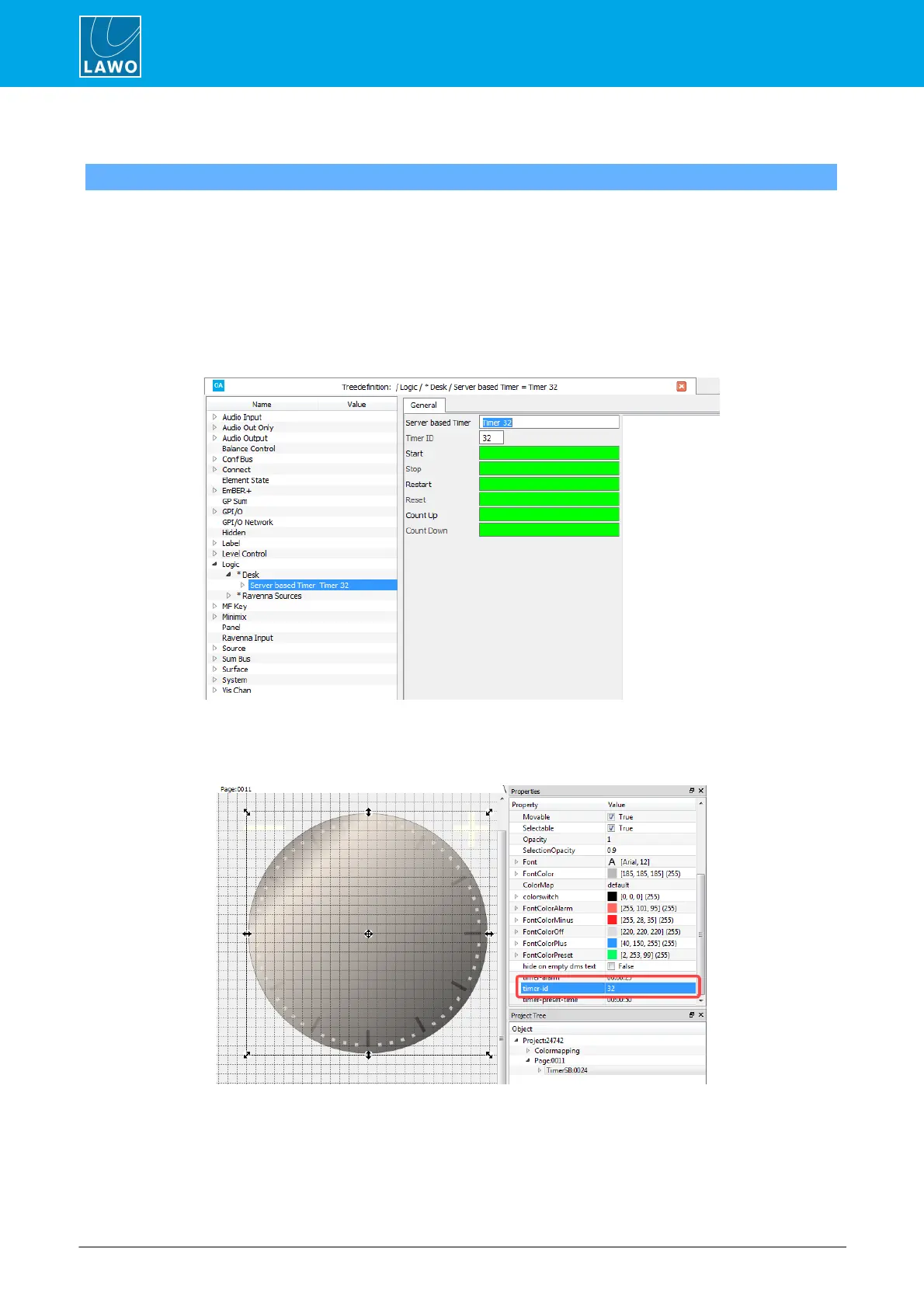Click the float icon of the Project Tree panel
This screenshot has height=1308, width=924.
(x=692, y=1015)
